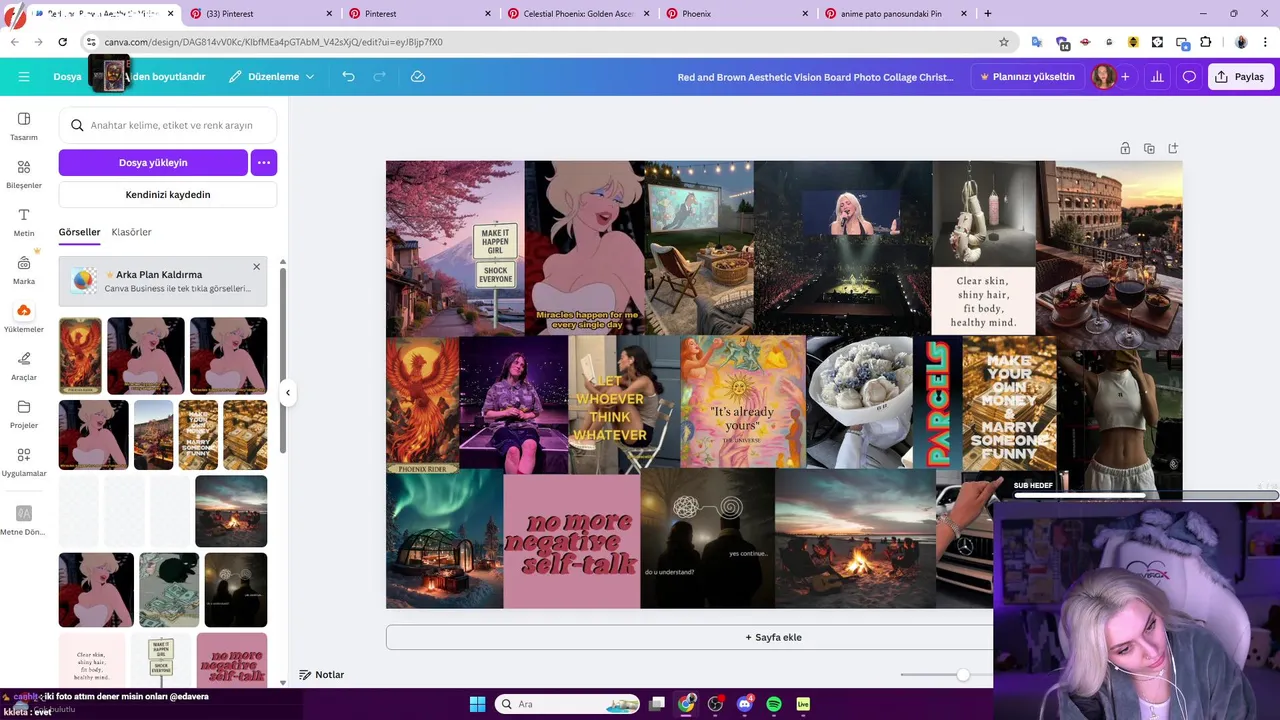Click Sayfa ekle to add page
The width and height of the screenshot is (1280, 720).
773,637
